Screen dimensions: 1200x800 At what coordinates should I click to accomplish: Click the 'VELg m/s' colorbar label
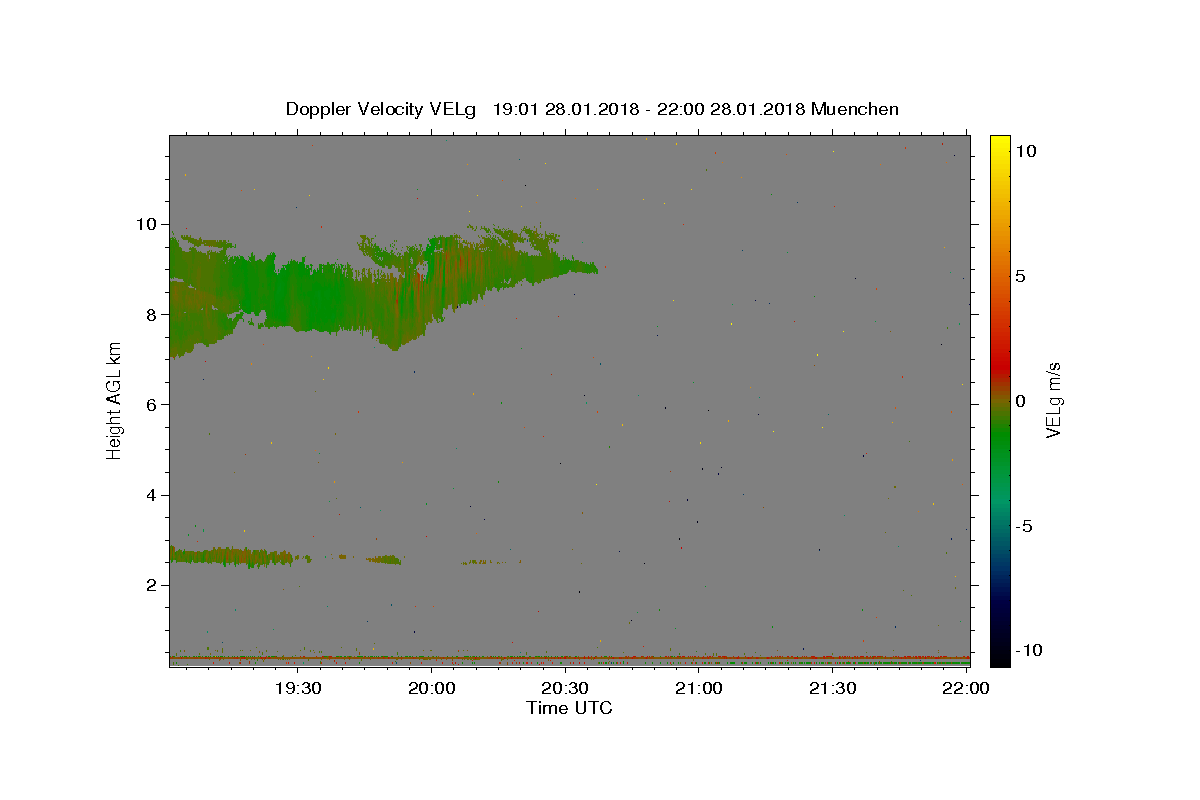(1053, 400)
